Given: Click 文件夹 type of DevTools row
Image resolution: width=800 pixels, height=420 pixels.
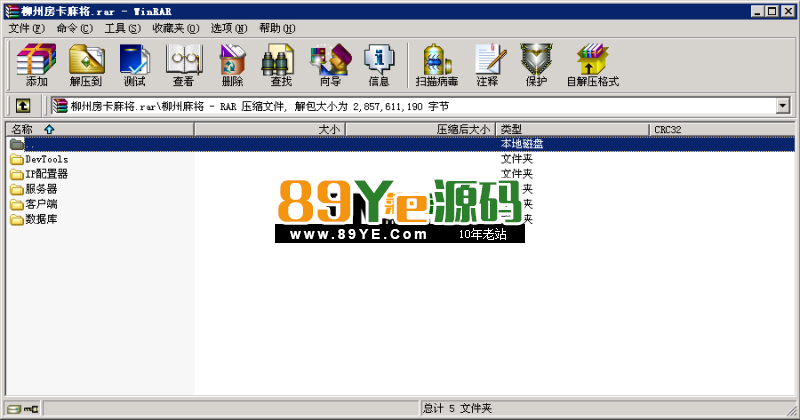Looking at the screenshot, I should pos(517,159).
